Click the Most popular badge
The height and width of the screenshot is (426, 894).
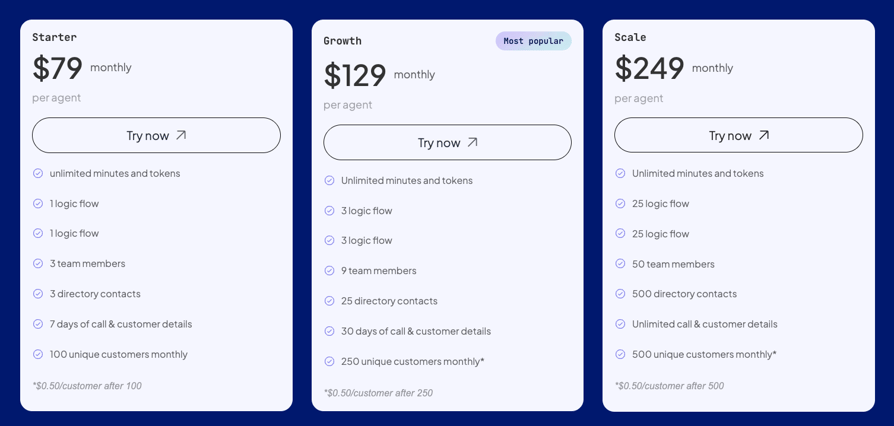[x=533, y=41]
